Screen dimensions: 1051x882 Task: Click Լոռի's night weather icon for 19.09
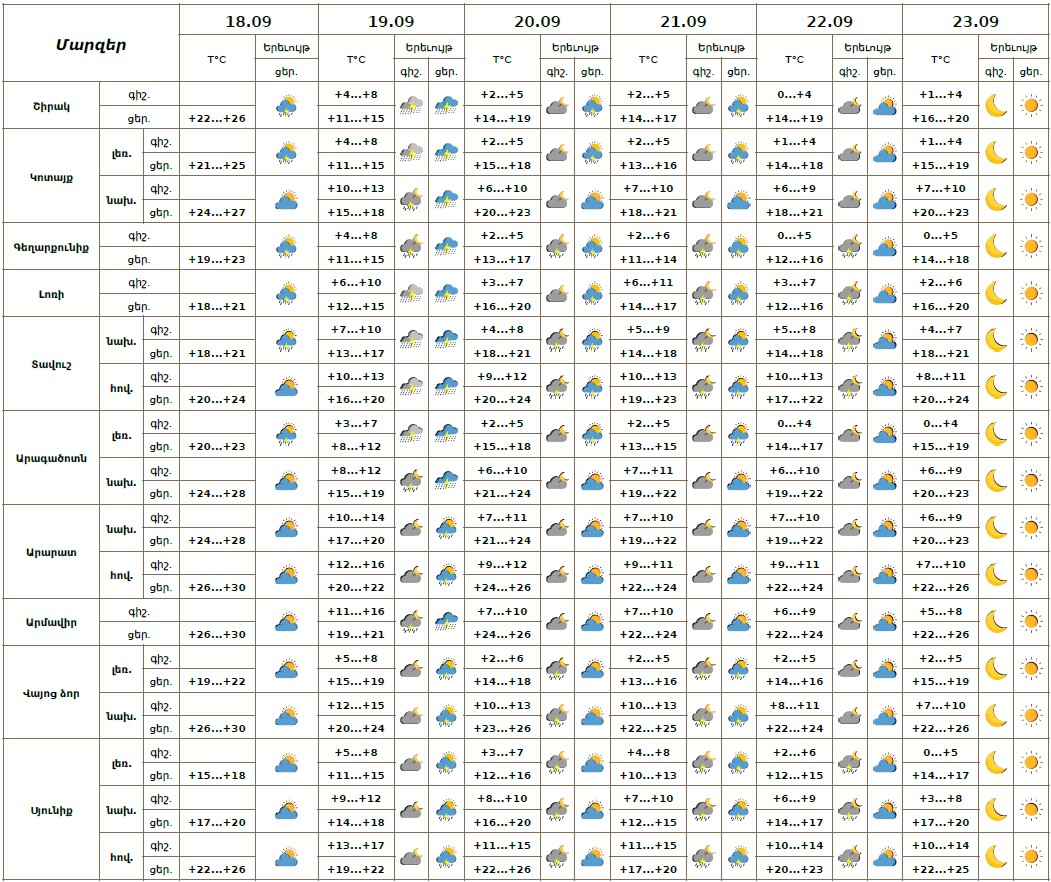411,293
